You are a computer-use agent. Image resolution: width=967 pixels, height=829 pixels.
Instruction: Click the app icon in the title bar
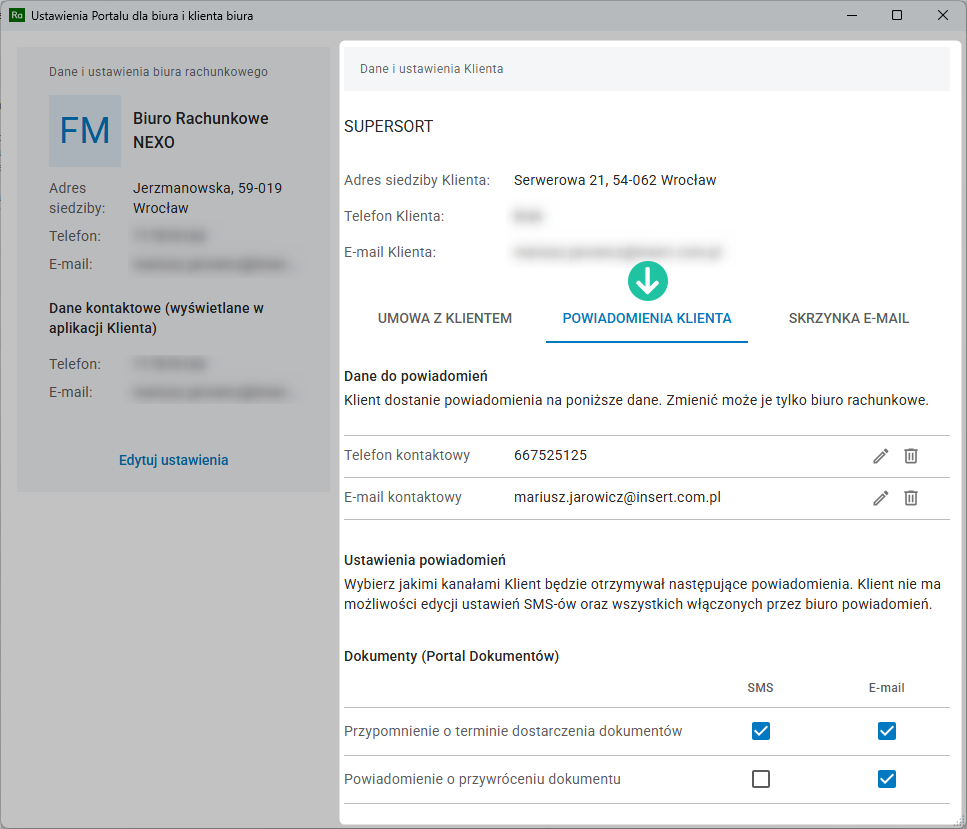coord(17,15)
